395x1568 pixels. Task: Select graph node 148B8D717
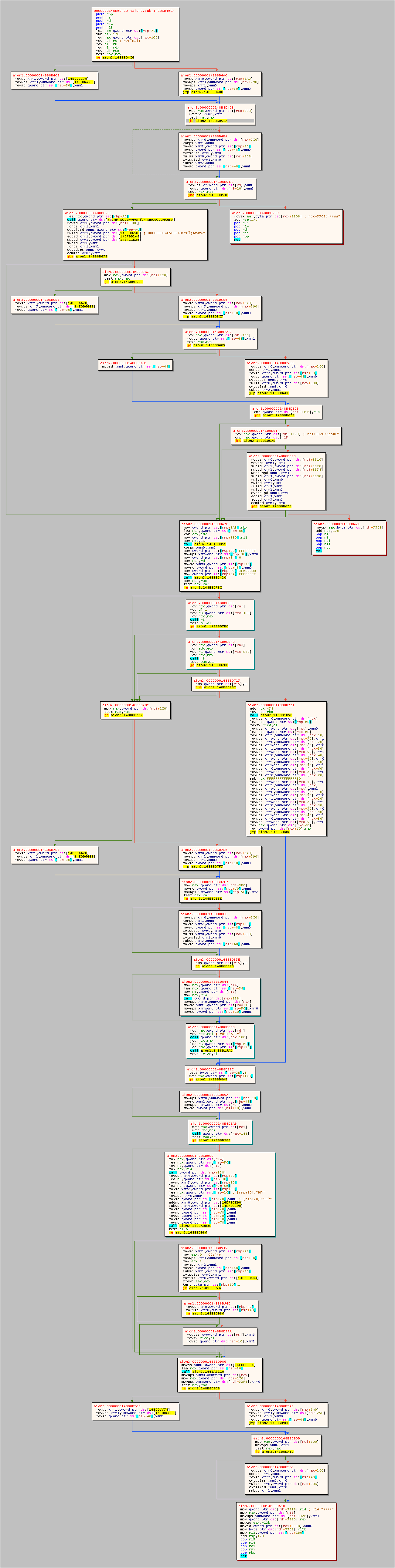click(220, 683)
